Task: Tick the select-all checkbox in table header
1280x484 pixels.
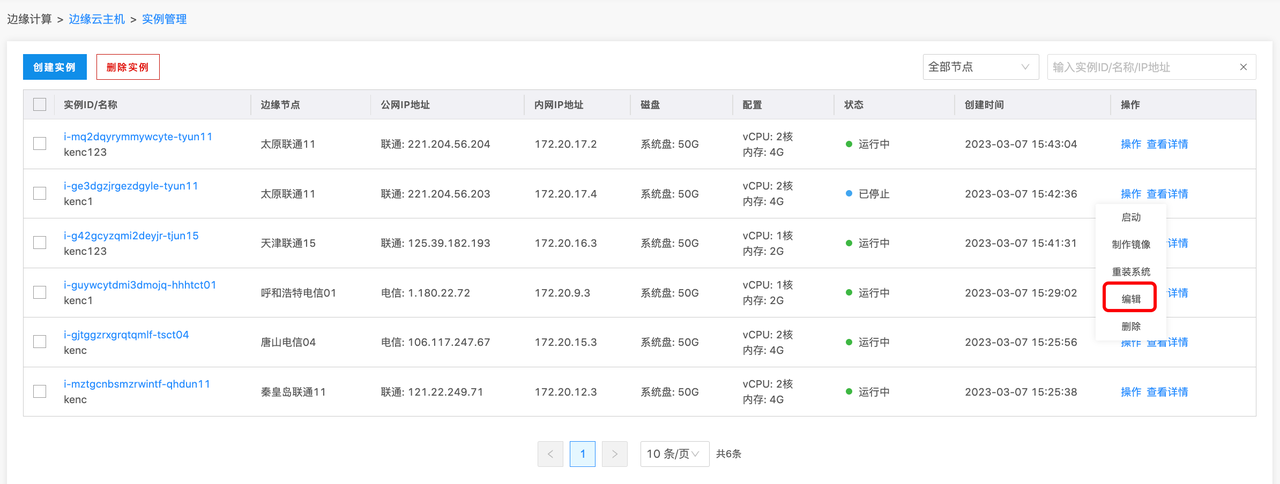Action: pyautogui.click(x=40, y=105)
